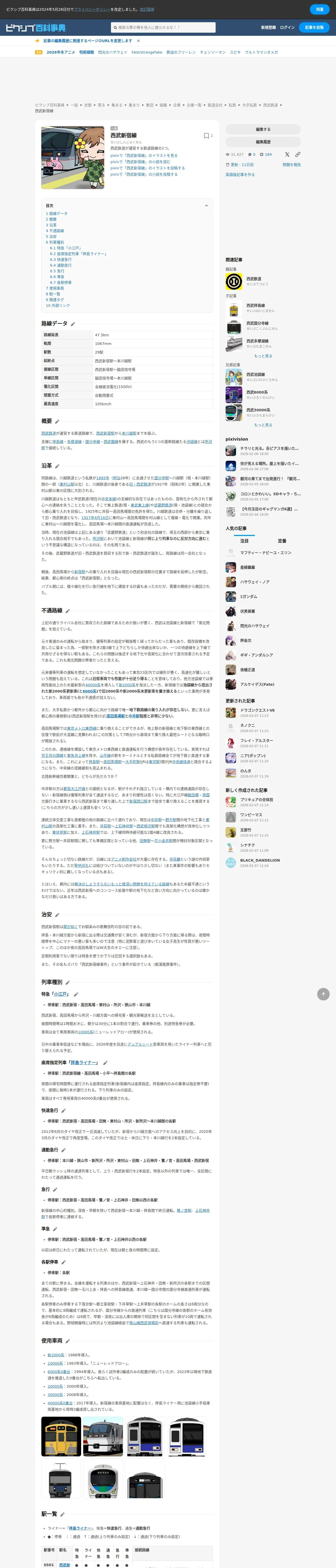Edit the 列車種別 section pencil
The width and height of the screenshot is (336, 1568).
pos(68,982)
